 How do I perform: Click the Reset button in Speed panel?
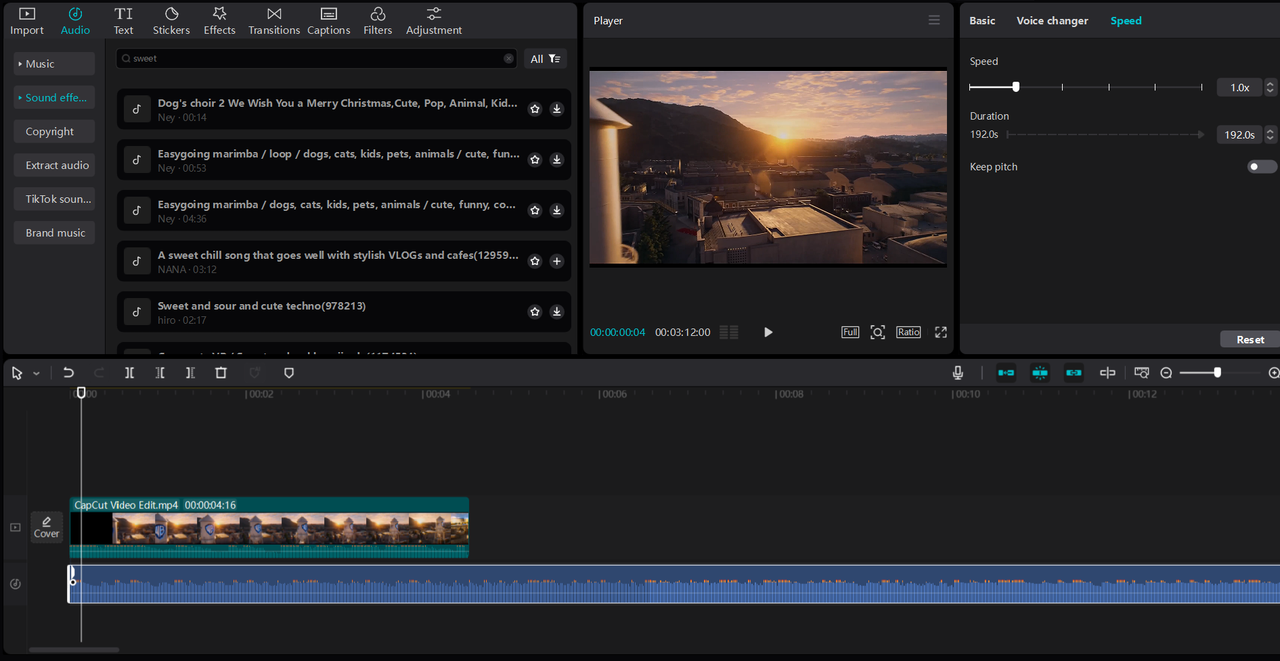point(1250,340)
